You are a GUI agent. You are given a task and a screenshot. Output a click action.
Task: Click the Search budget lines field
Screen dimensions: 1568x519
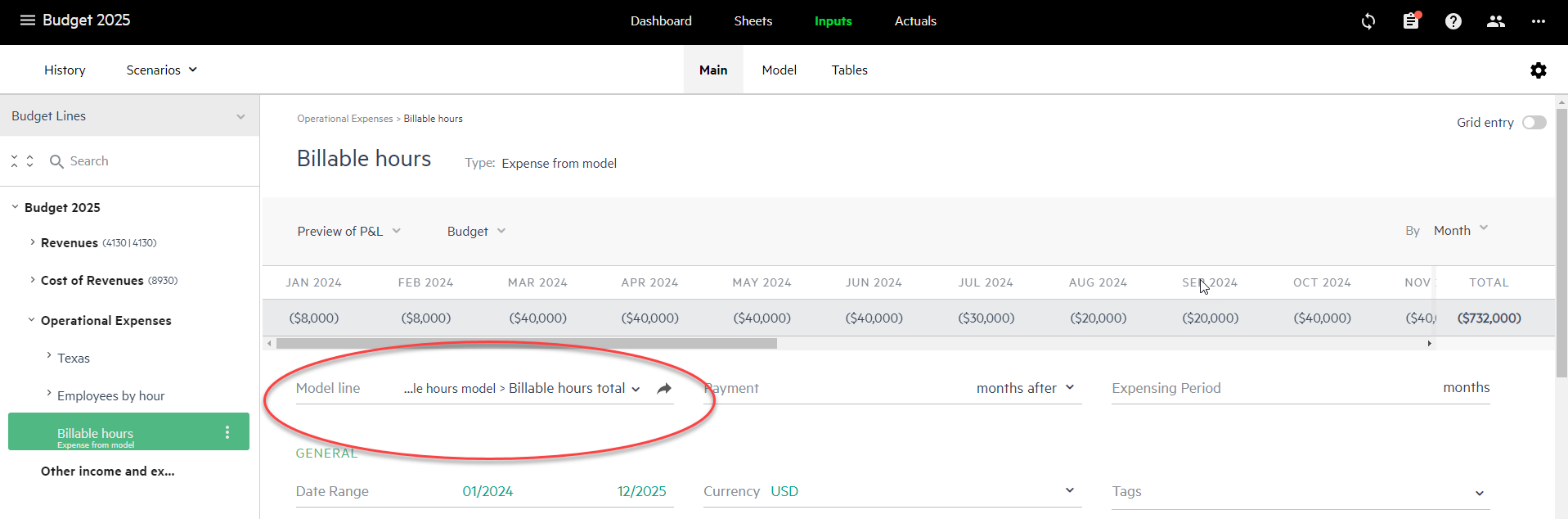click(x=89, y=161)
